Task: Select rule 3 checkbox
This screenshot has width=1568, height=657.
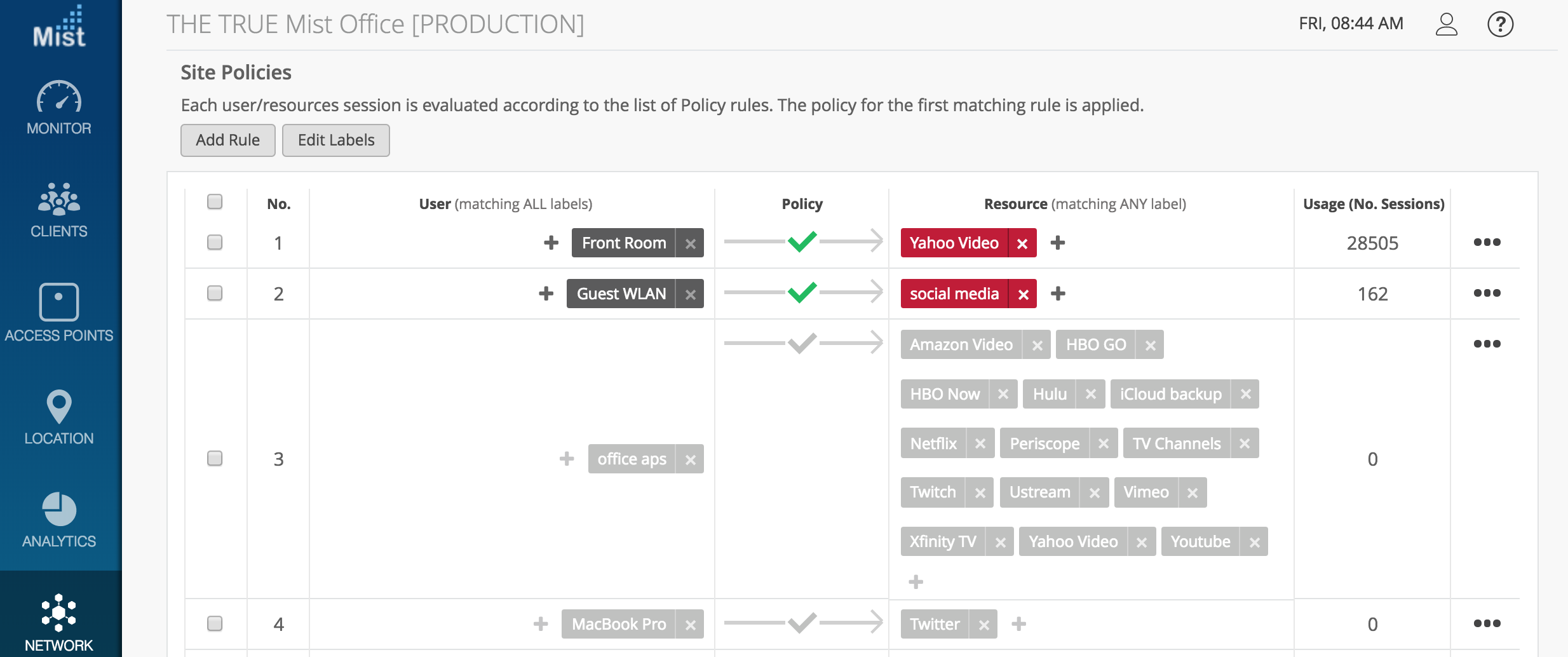Action: coord(215,459)
